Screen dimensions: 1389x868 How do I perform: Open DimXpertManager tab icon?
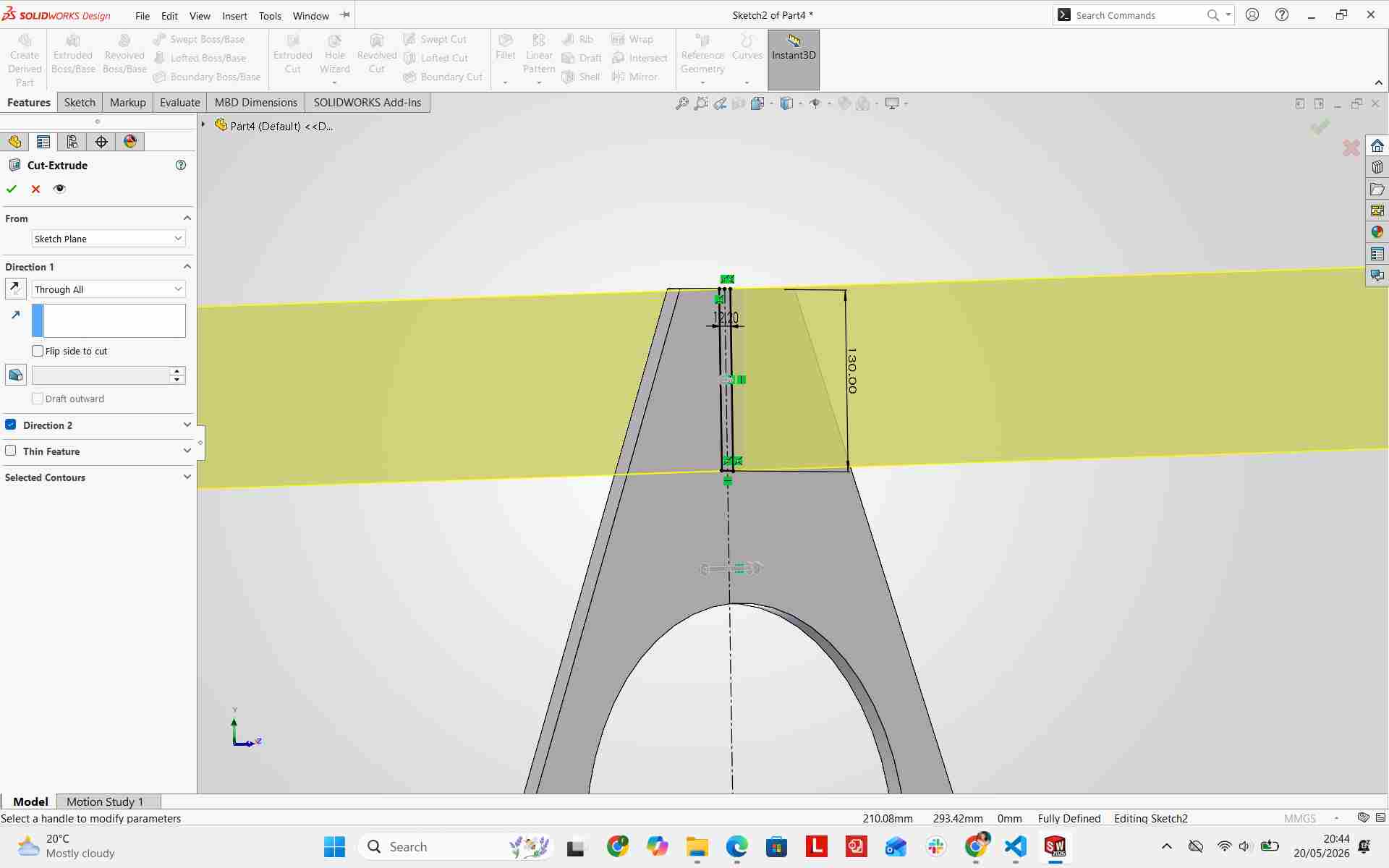[x=101, y=142]
